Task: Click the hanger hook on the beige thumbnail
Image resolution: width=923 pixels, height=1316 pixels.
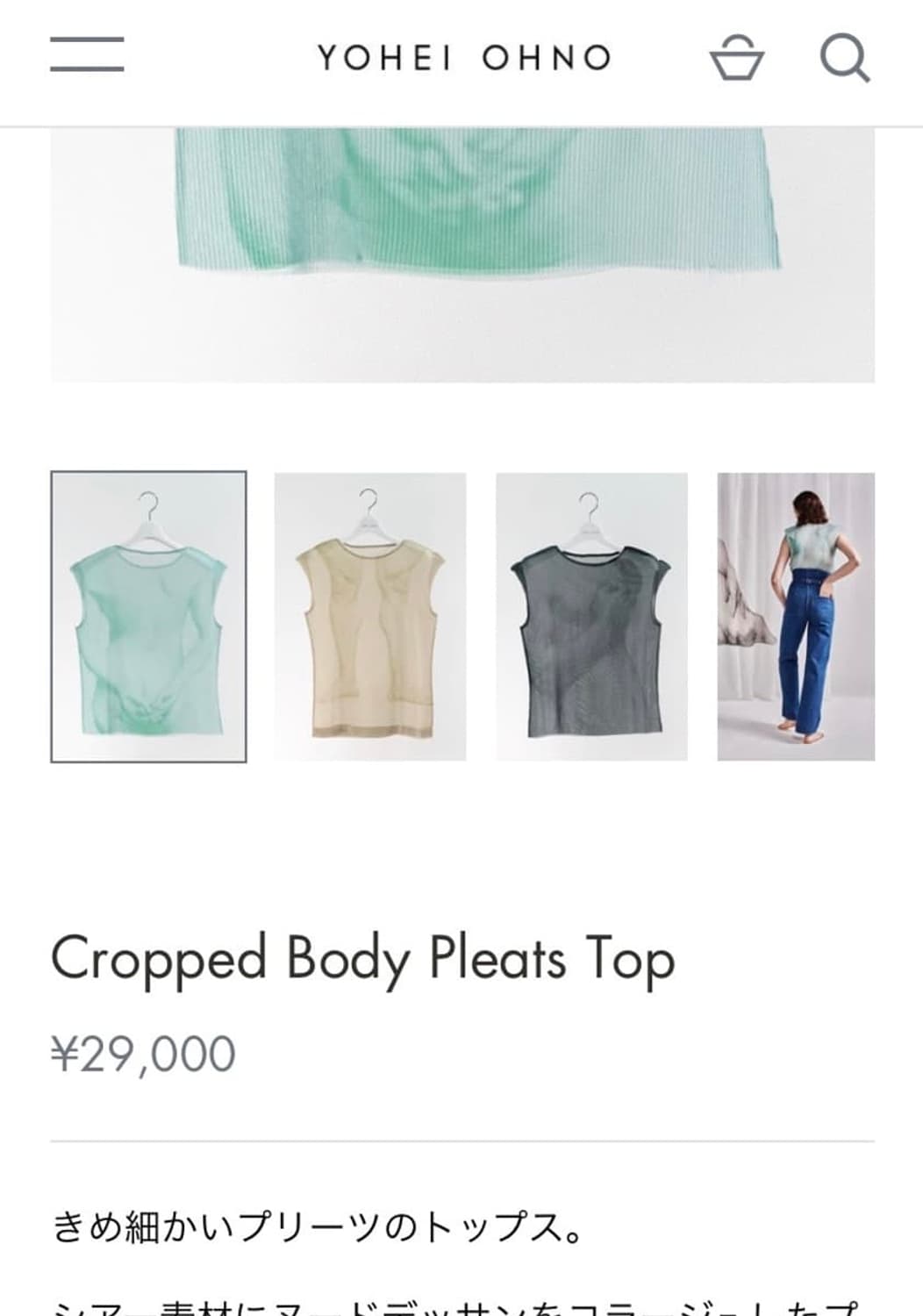Action: [370, 504]
